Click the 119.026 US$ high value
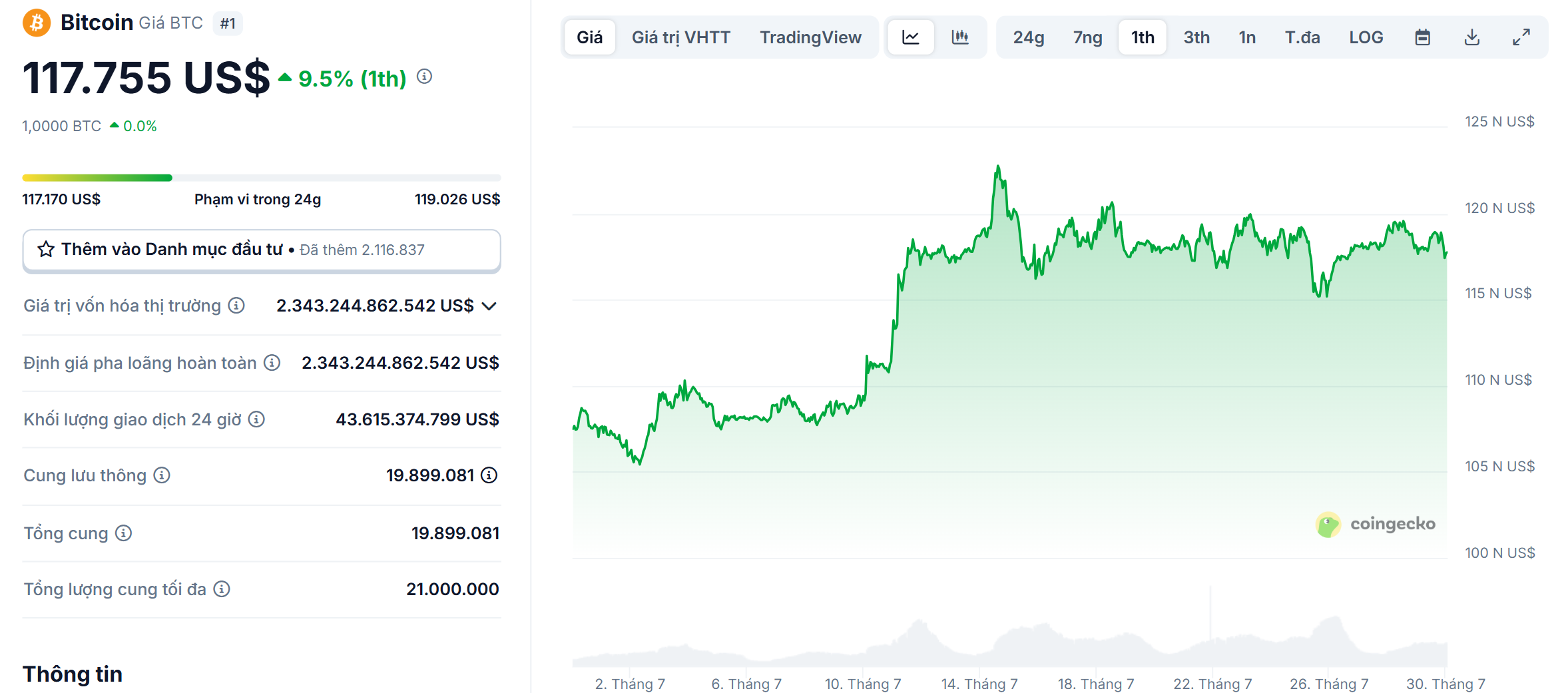The height and width of the screenshot is (693, 1568). (457, 199)
